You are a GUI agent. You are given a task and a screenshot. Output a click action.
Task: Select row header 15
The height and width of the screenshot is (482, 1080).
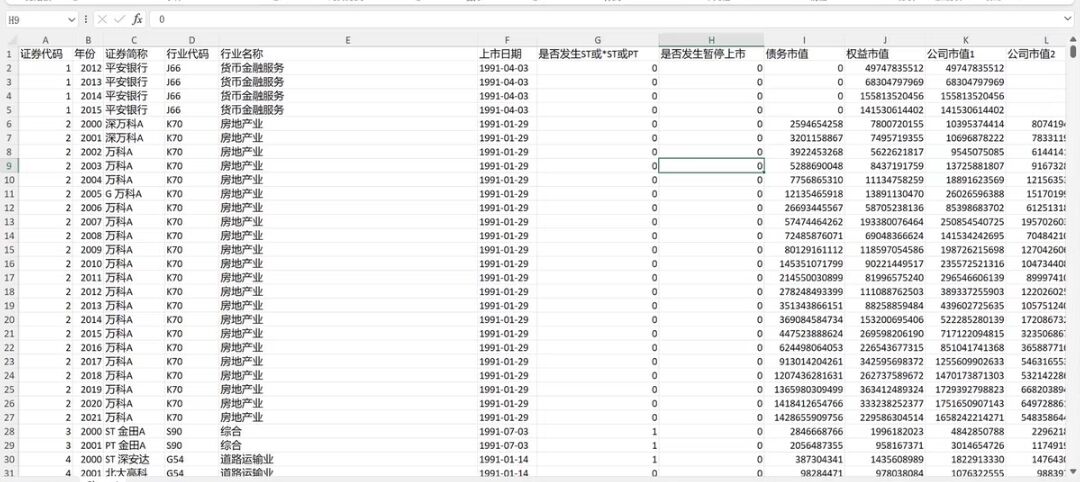point(8,249)
